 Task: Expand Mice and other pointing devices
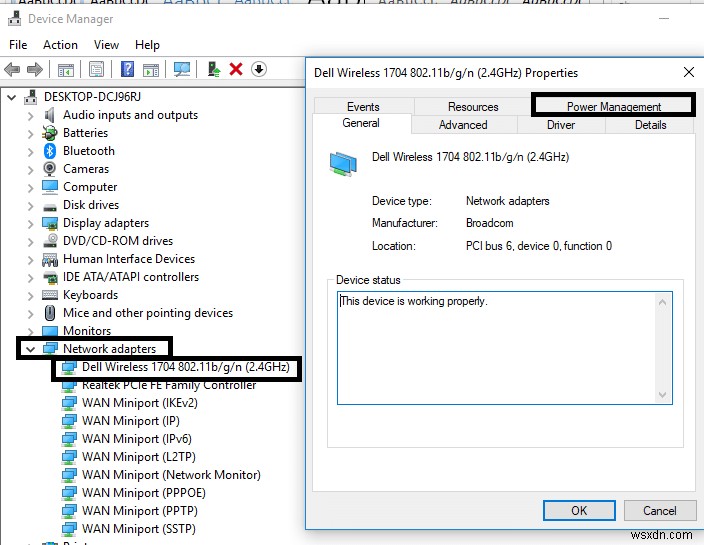pos(30,313)
